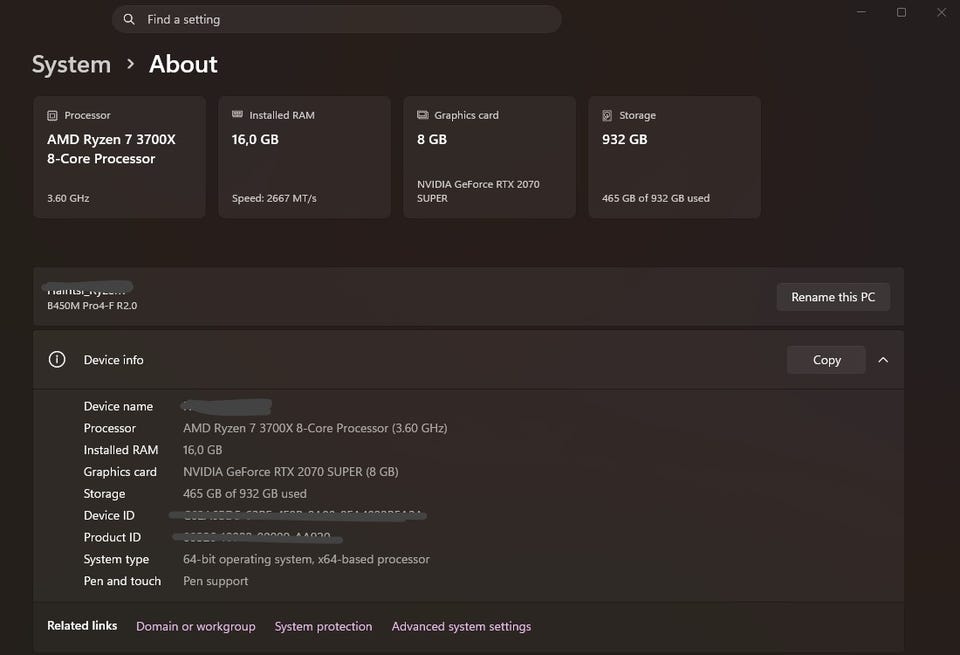Click the Find a setting search field

coord(336,20)
